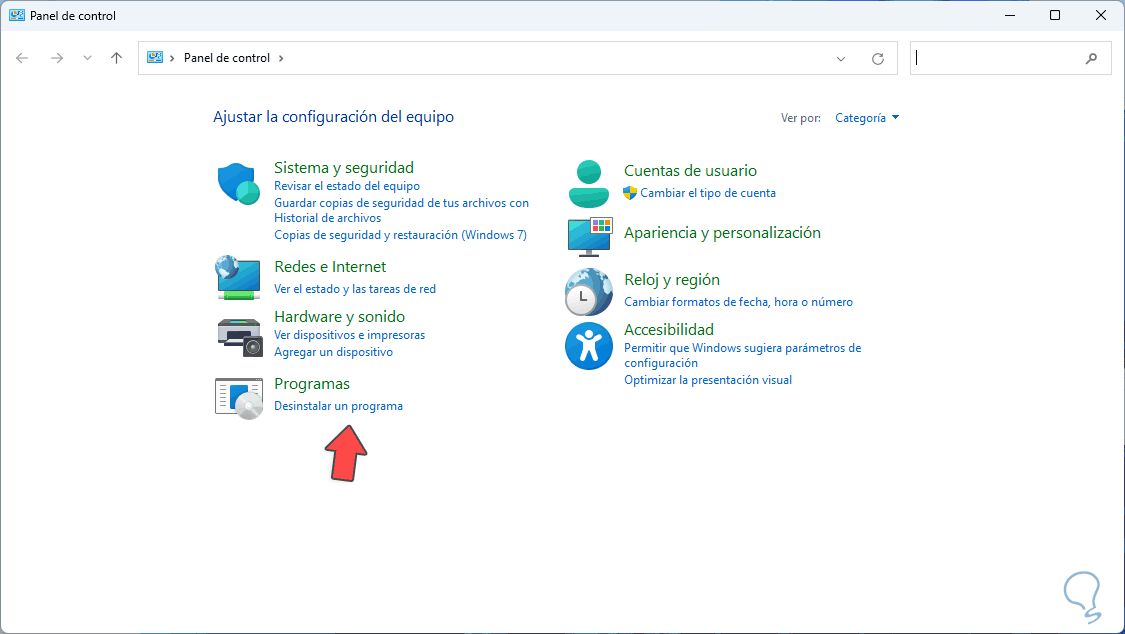This screenshot has height=634, width=1125.
Task: Open Hardware y sonido category
Action: pos(339,317)
